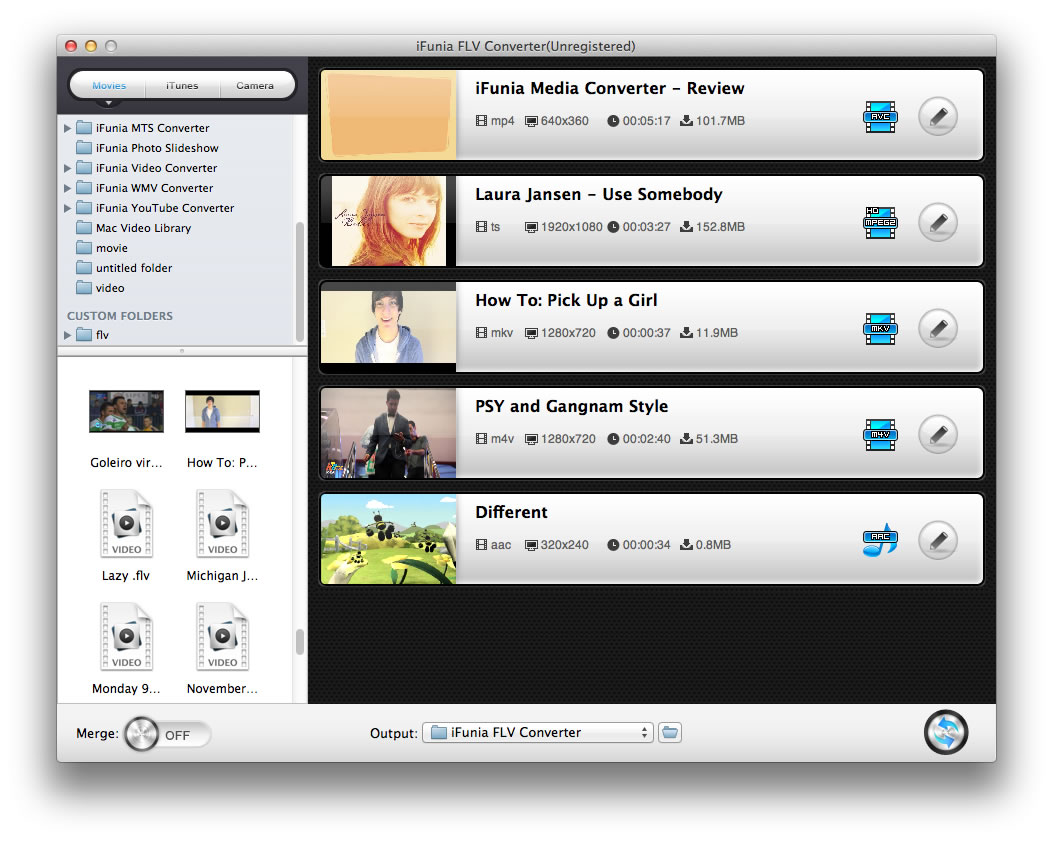
Task: Select the movie folder
Action: 102,248
